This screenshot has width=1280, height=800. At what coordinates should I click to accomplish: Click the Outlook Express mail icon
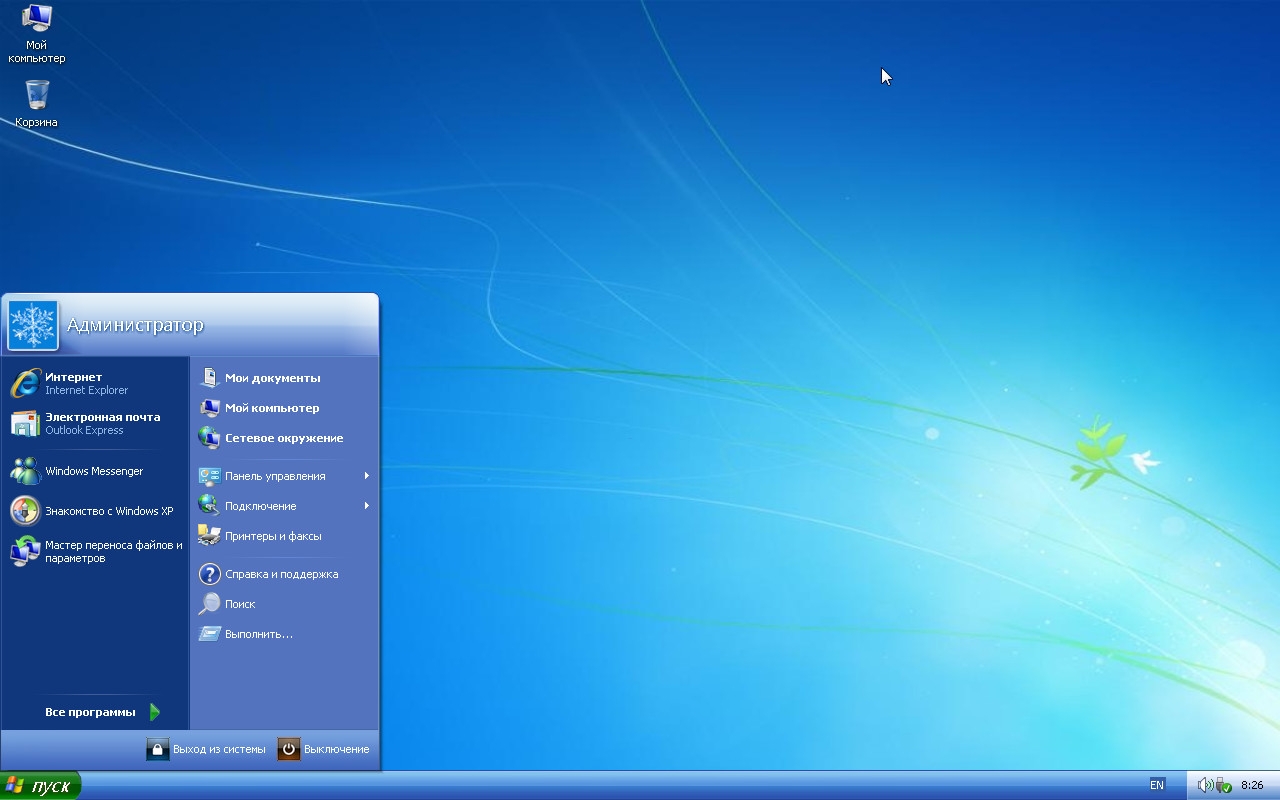(25, 423)
